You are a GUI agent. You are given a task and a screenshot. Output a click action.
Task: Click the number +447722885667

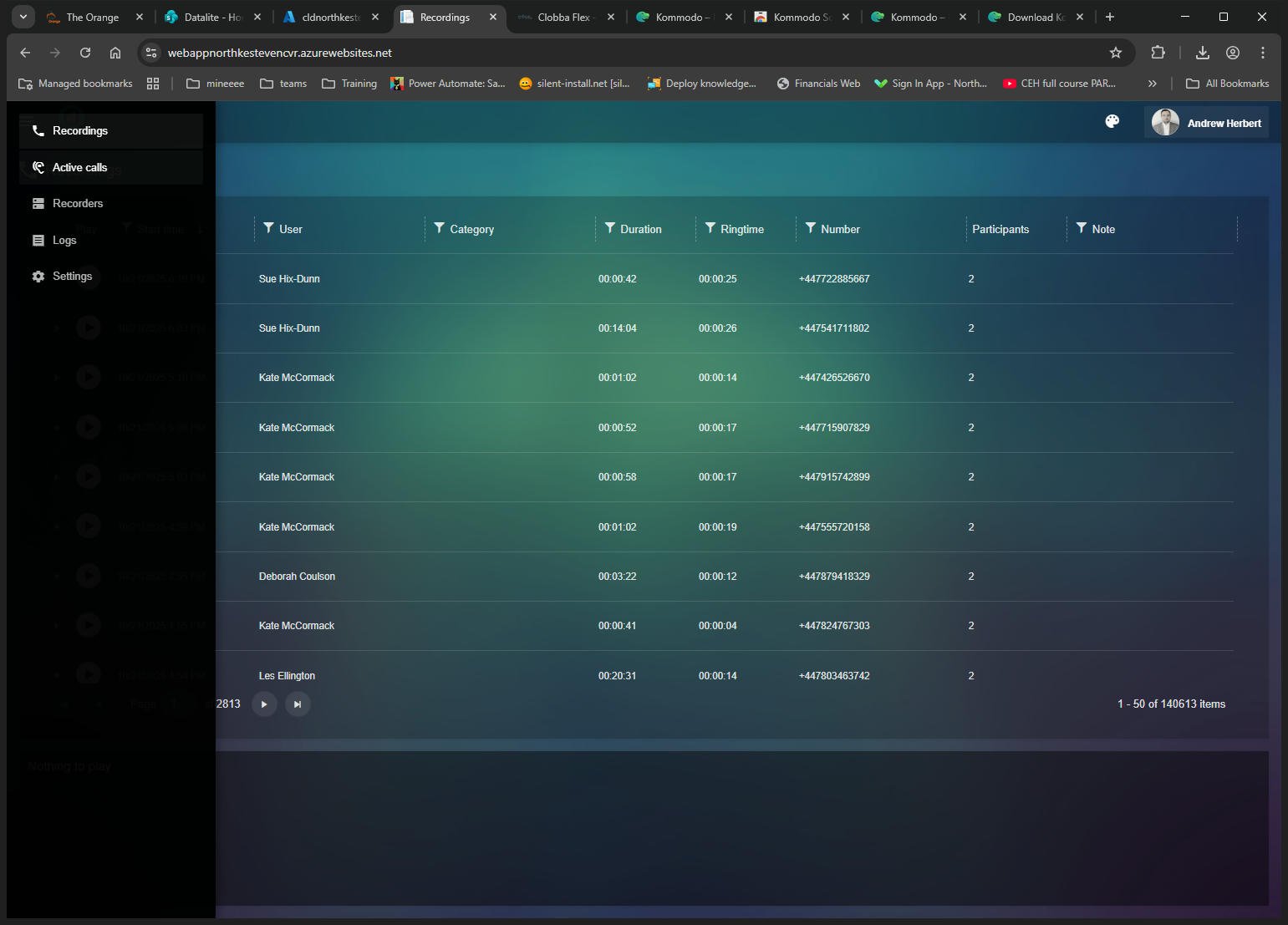[834, 279]
